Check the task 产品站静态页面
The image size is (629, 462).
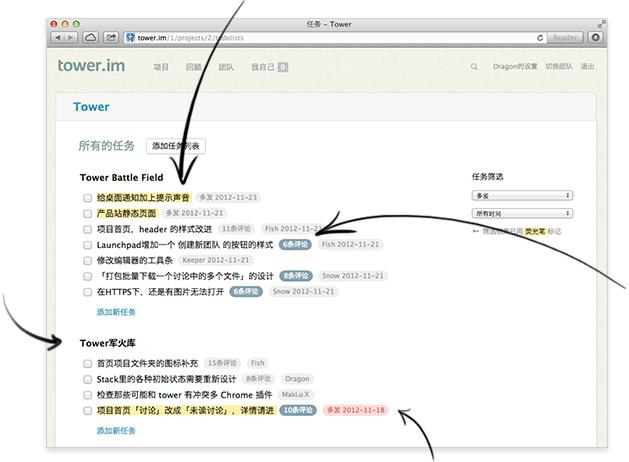coord(87,214)
